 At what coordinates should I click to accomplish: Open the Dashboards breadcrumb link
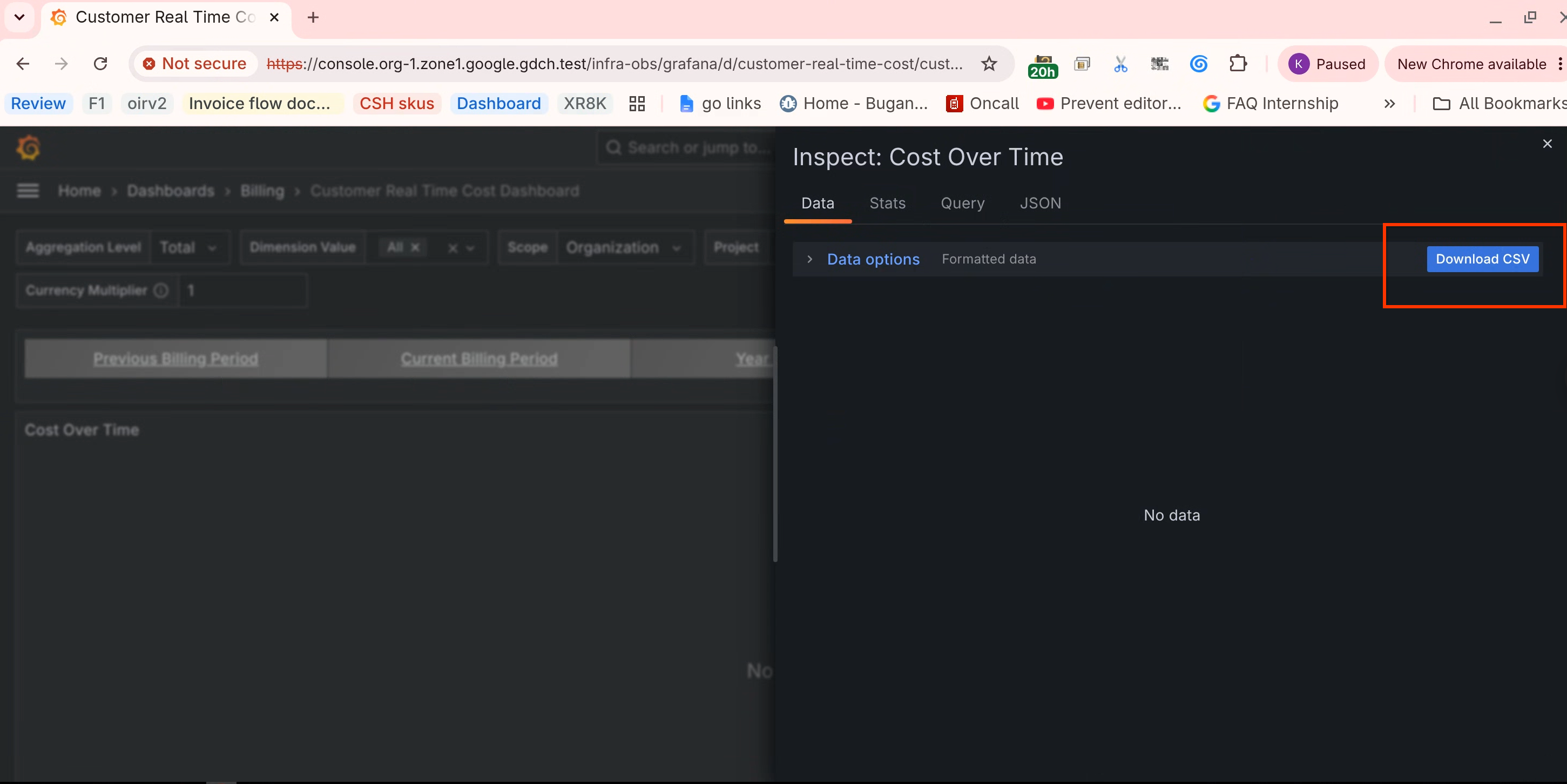click(170, 191)
